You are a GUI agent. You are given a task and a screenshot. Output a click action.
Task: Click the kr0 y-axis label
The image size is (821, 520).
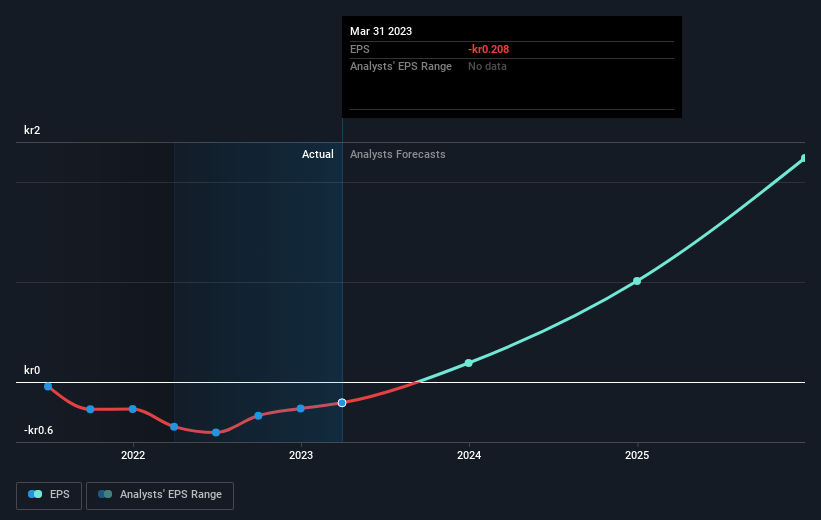pos(32,370)
